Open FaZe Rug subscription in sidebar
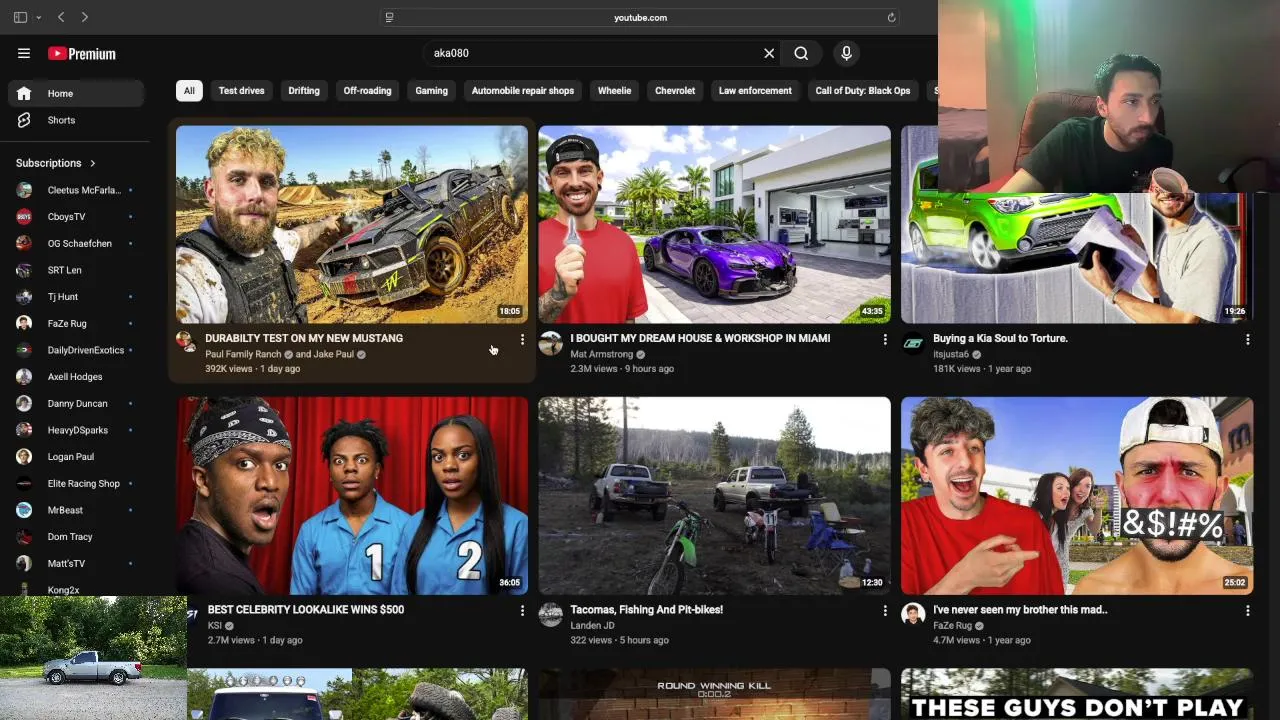This screenshot has height=720, width=1280. [75, 323]
